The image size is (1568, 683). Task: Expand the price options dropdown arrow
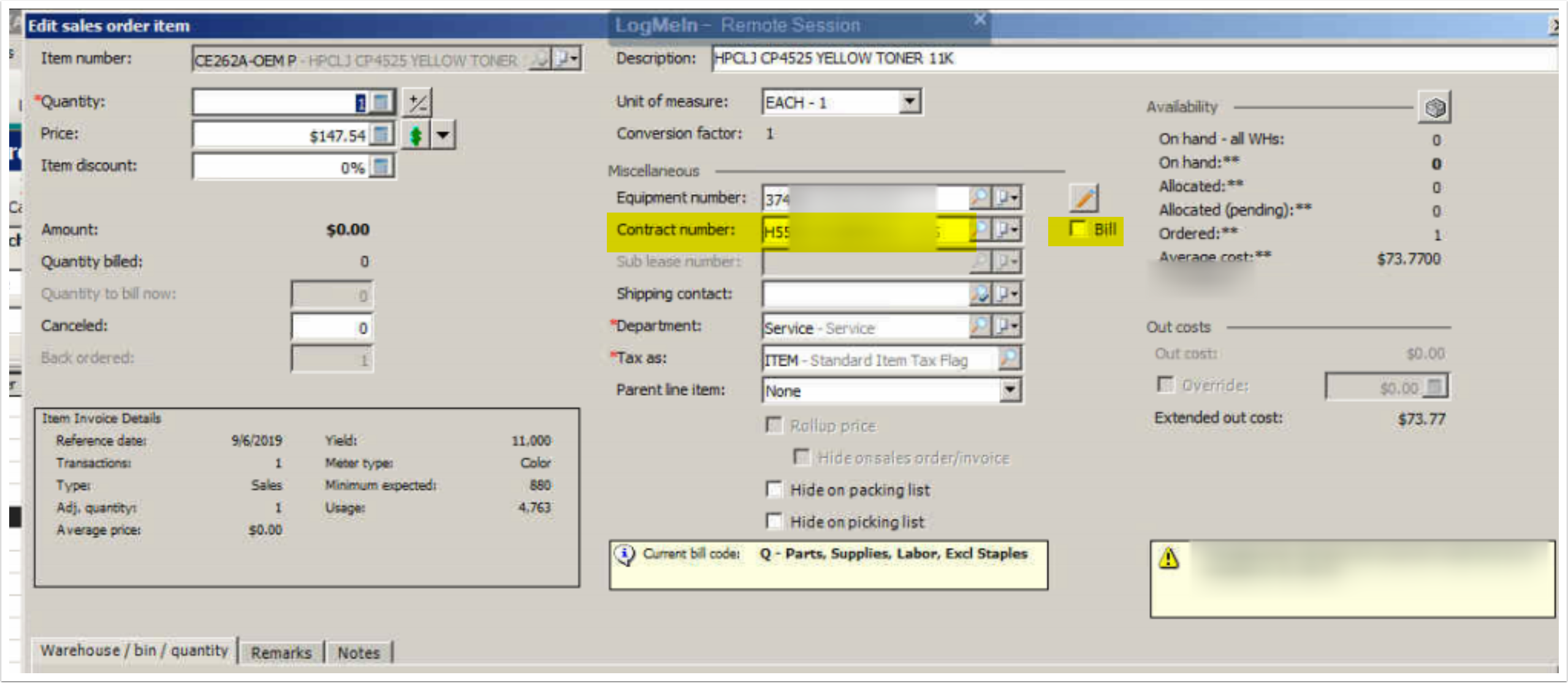443,135
